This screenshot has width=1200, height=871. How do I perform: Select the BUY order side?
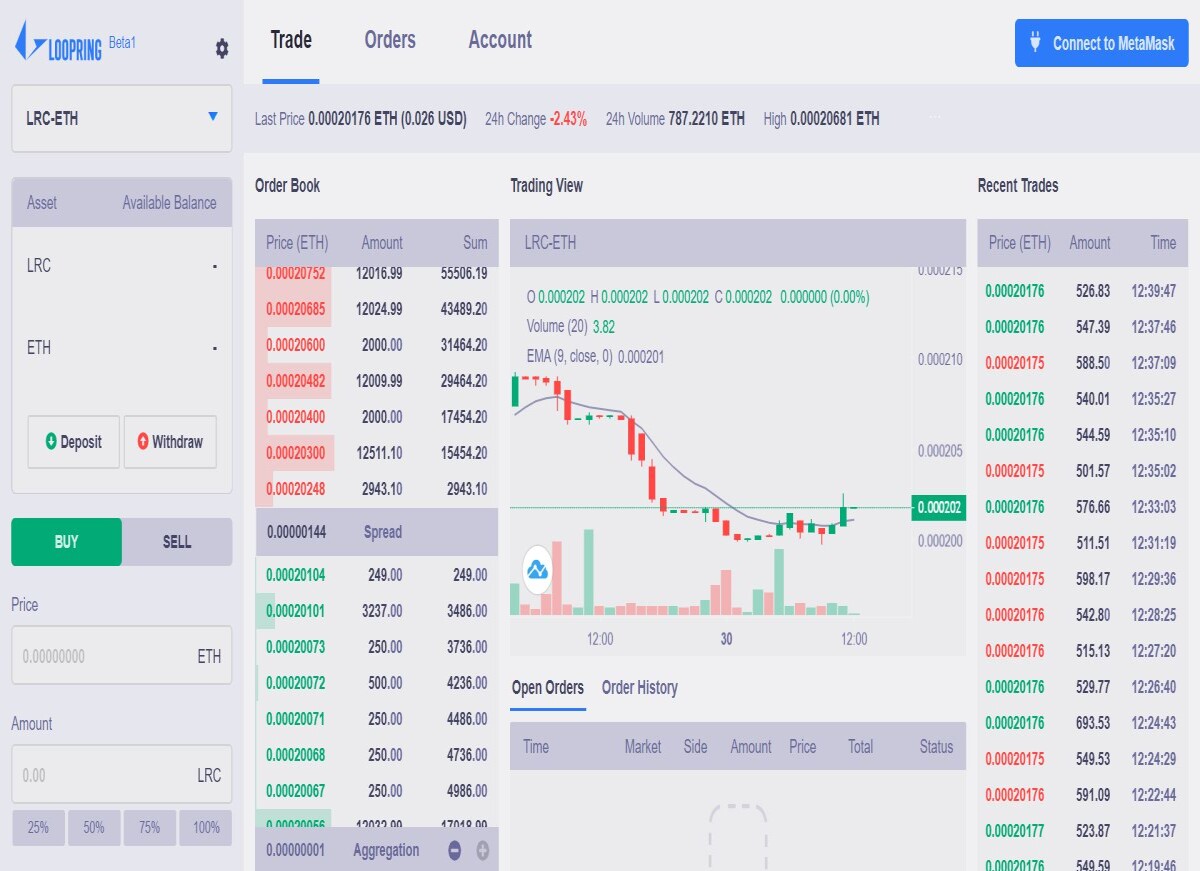click(x=66, y=542)
